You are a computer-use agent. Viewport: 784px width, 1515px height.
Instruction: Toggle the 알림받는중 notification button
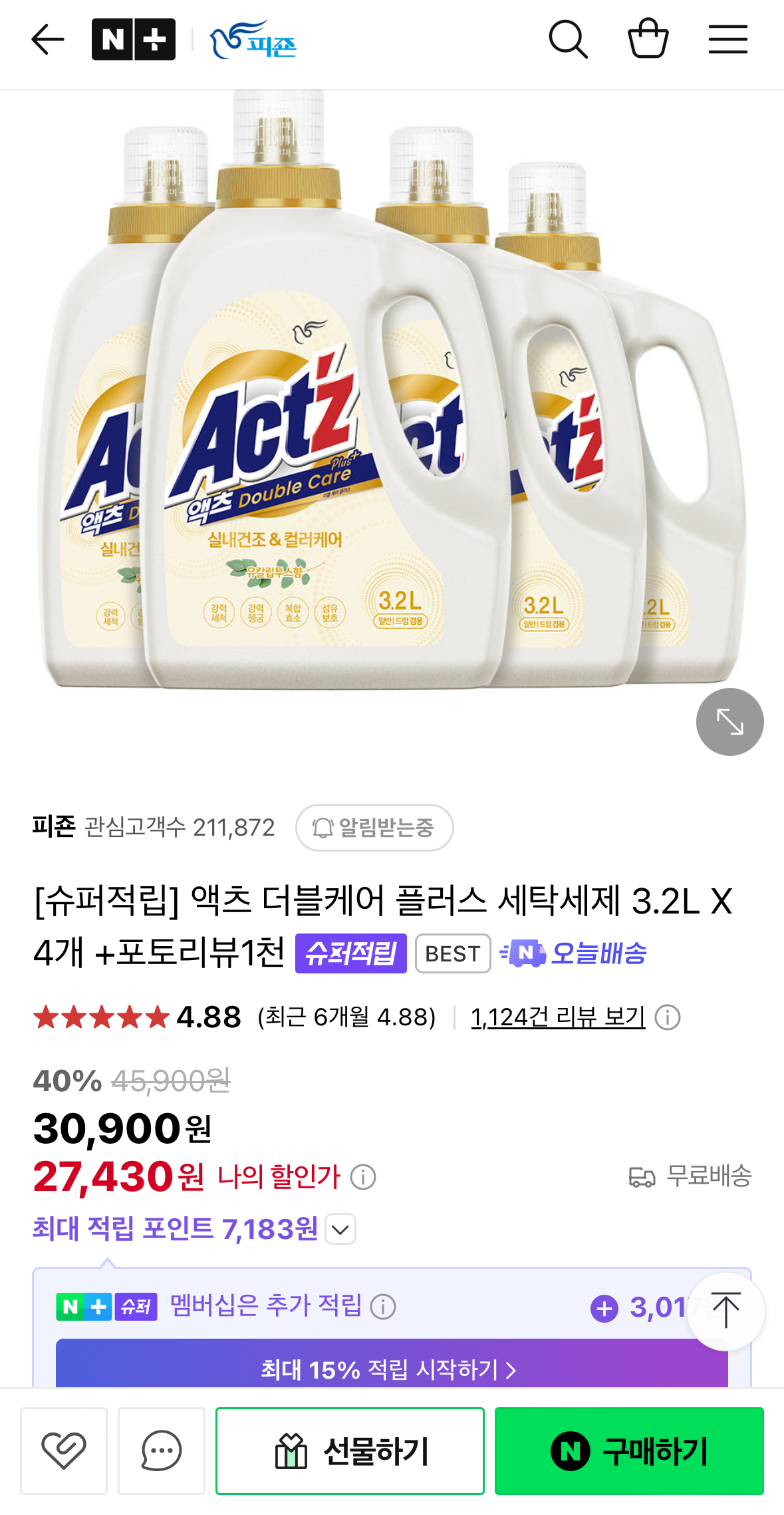374,828
